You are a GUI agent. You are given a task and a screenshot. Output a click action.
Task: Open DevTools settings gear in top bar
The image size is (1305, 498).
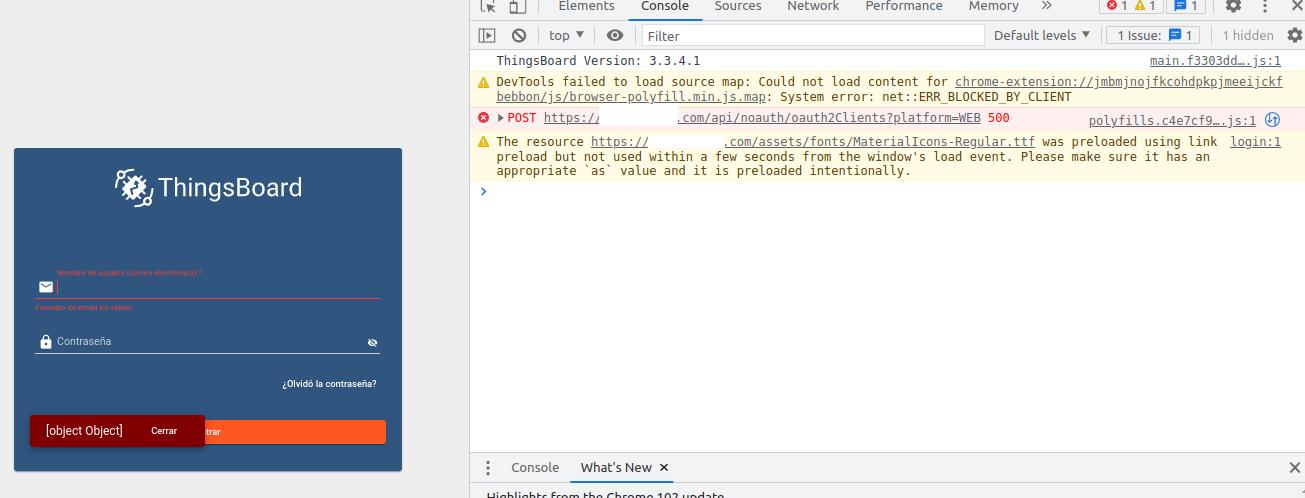point(1233,6)
